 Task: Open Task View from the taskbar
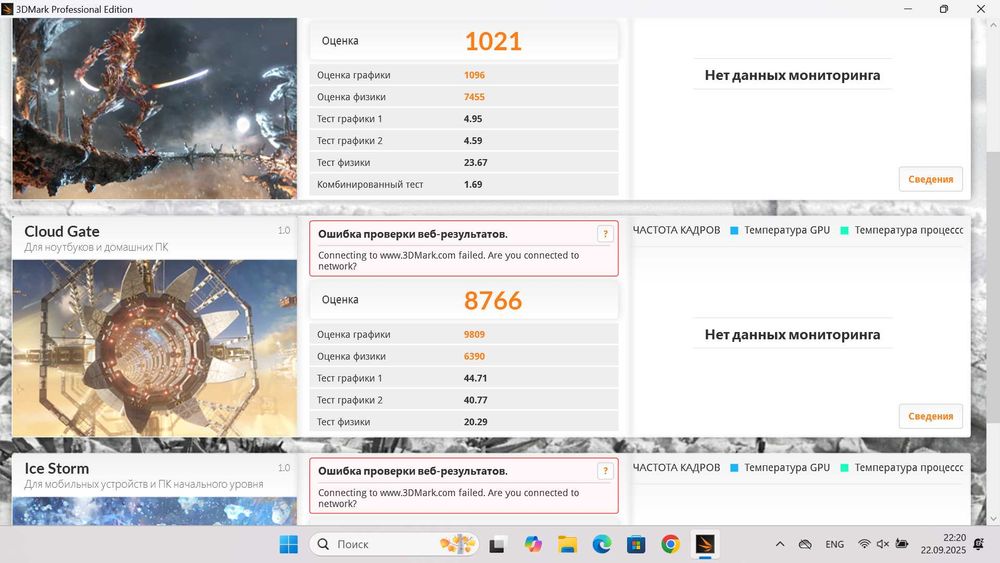pos(497,545)
